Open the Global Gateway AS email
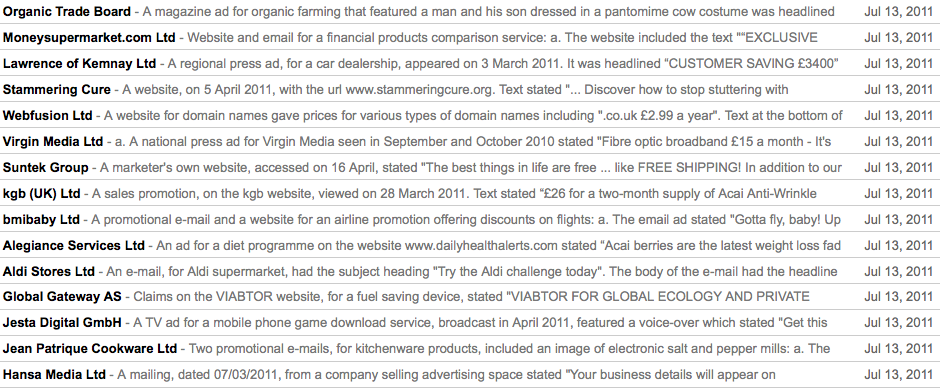The width and height of the screenshot is (940, 389). (470, 297)
